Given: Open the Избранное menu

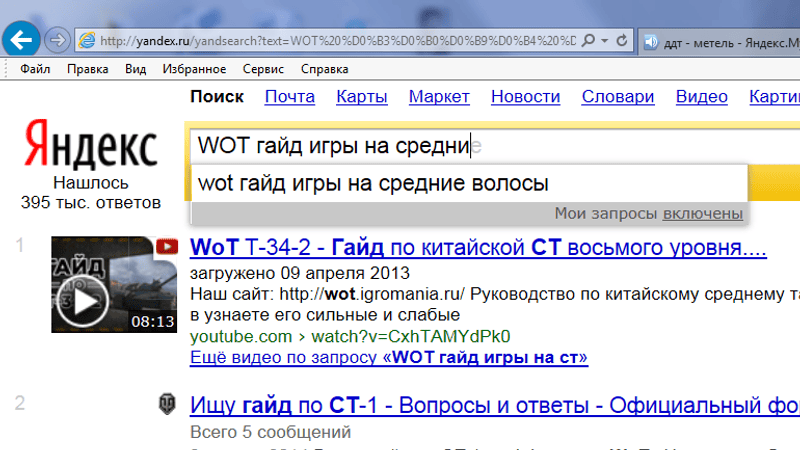Looking at the screenshot, I should [x=194, y=69].
